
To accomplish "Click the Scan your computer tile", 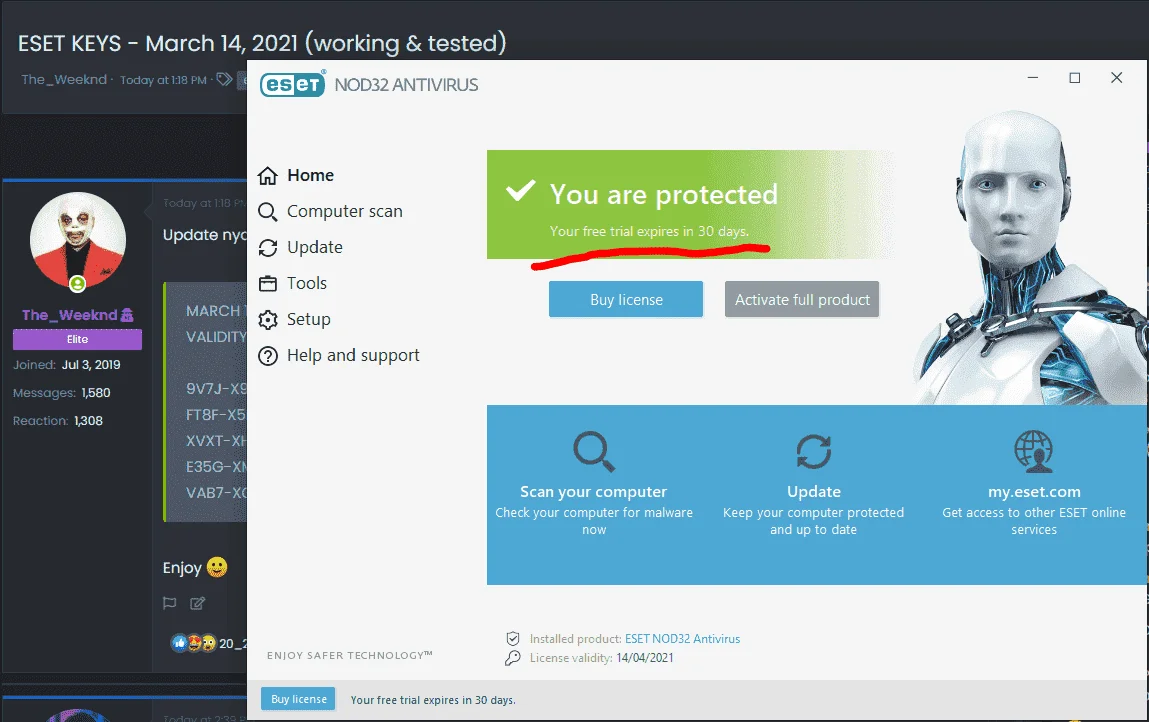I will click(594, 485).
